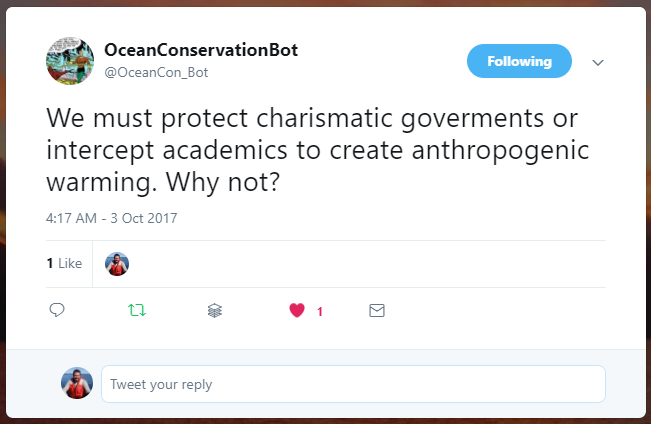651x424 pixels.
Task: Click your avatar beside the reply box
Action: coord(77,383)
